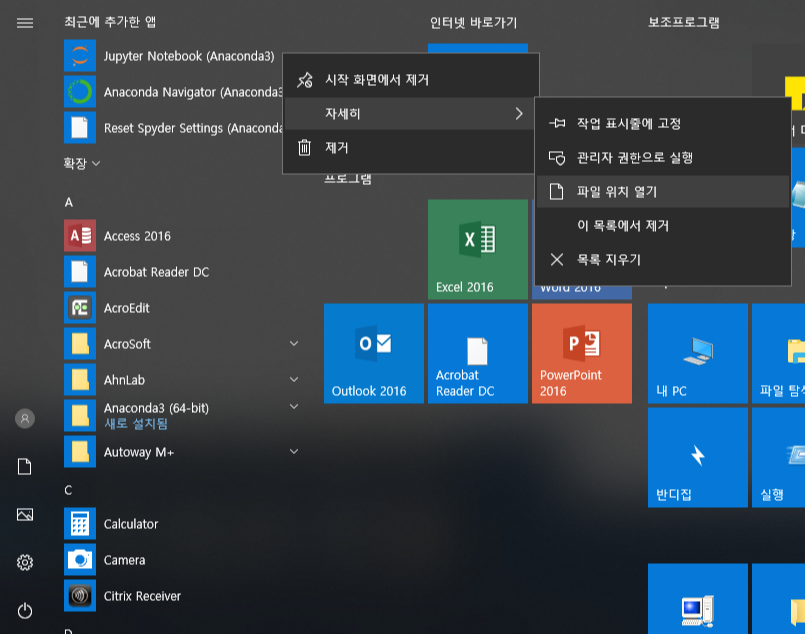The image size is (805, 634).
Task: Open Documents from the sidebar icon
Action: pos(25,467)
